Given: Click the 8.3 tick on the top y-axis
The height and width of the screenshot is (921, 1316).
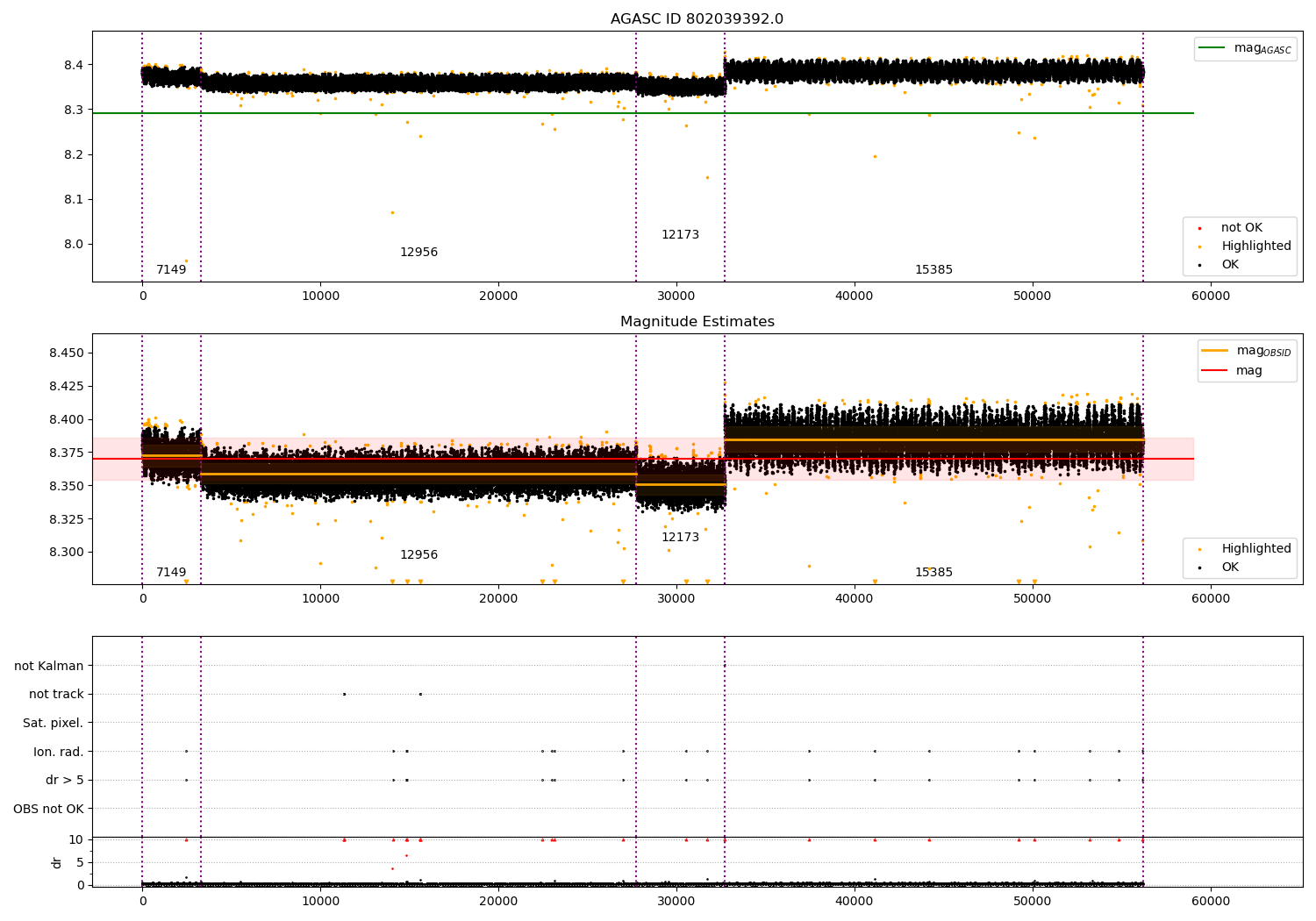Looking at the screenshot, I should tap(74, 111).
